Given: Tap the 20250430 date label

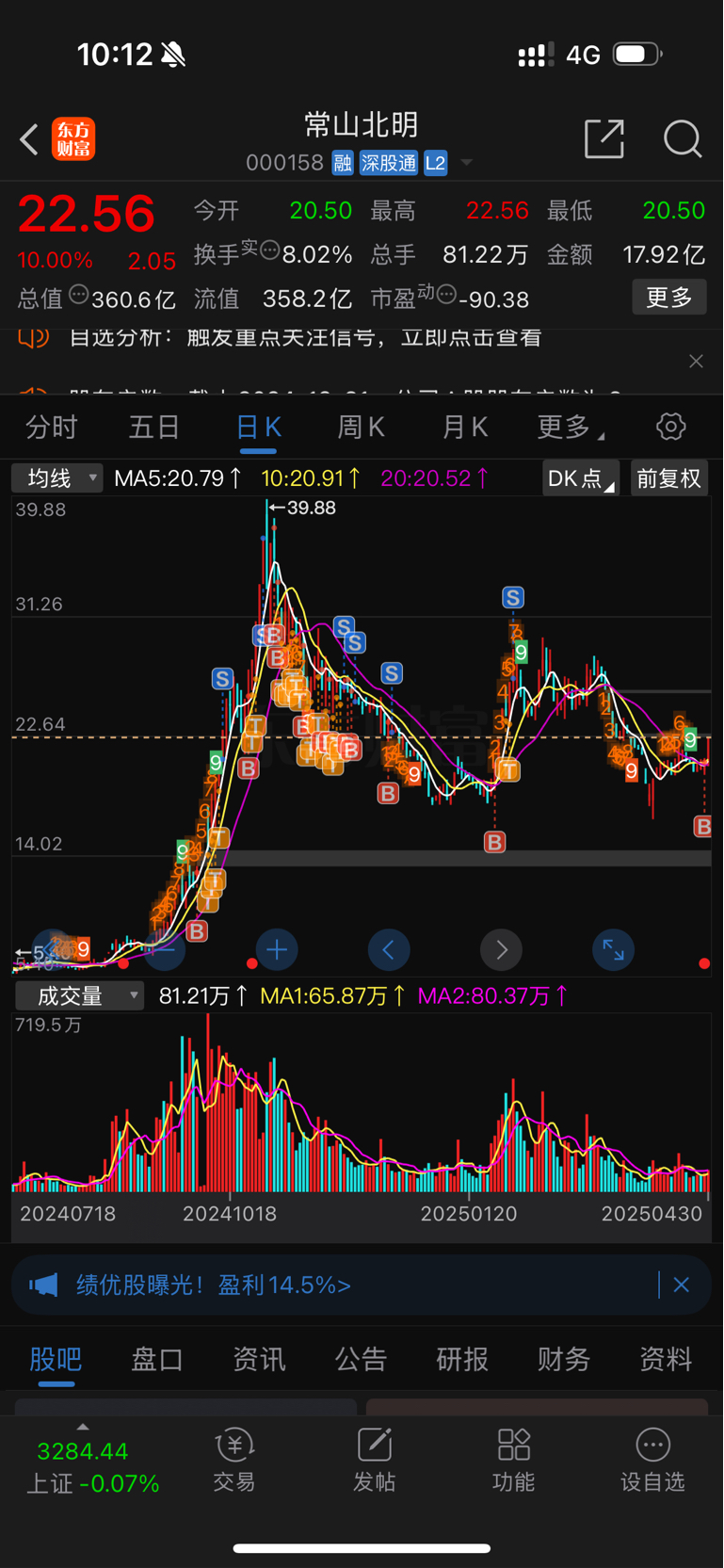Looking at the screenshot, I should (x=652, y=1214).
